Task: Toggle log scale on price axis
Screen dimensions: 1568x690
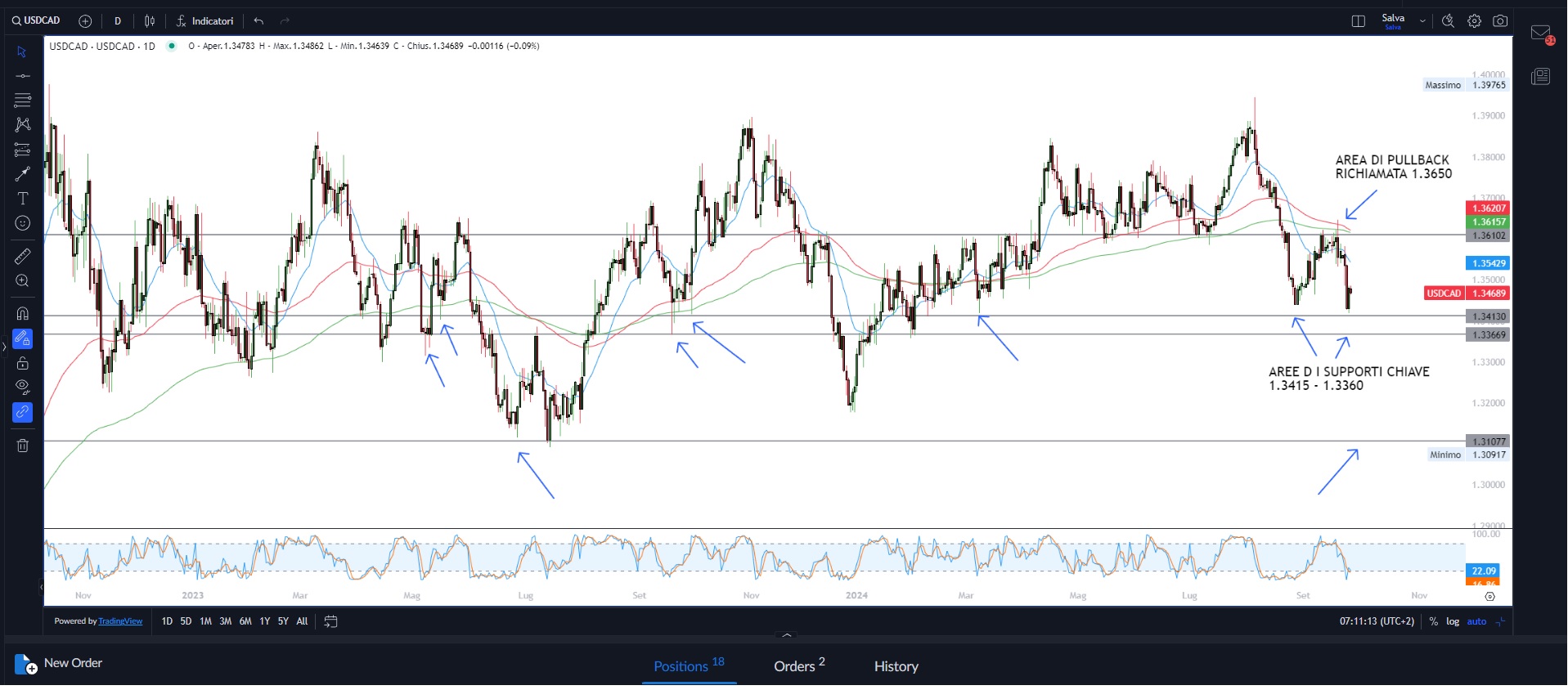Action: pos(1453,621)
